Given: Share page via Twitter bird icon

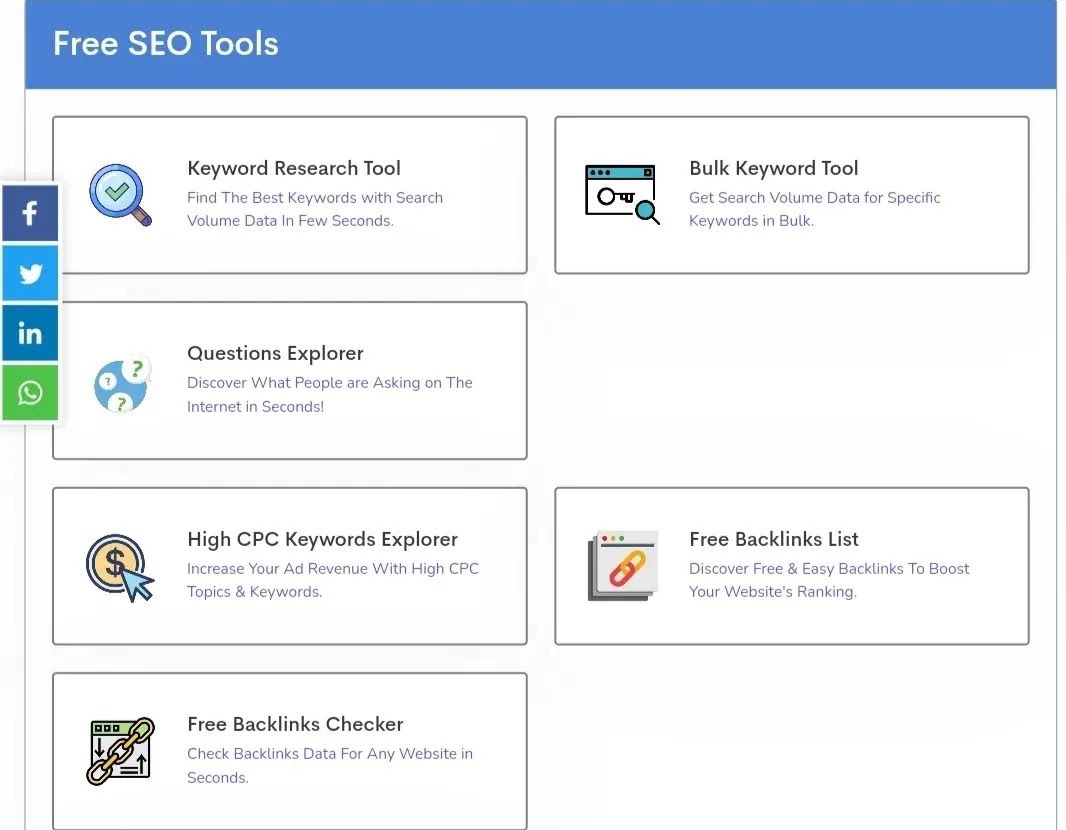Looking at the screenshot, I should coord(30,273).
